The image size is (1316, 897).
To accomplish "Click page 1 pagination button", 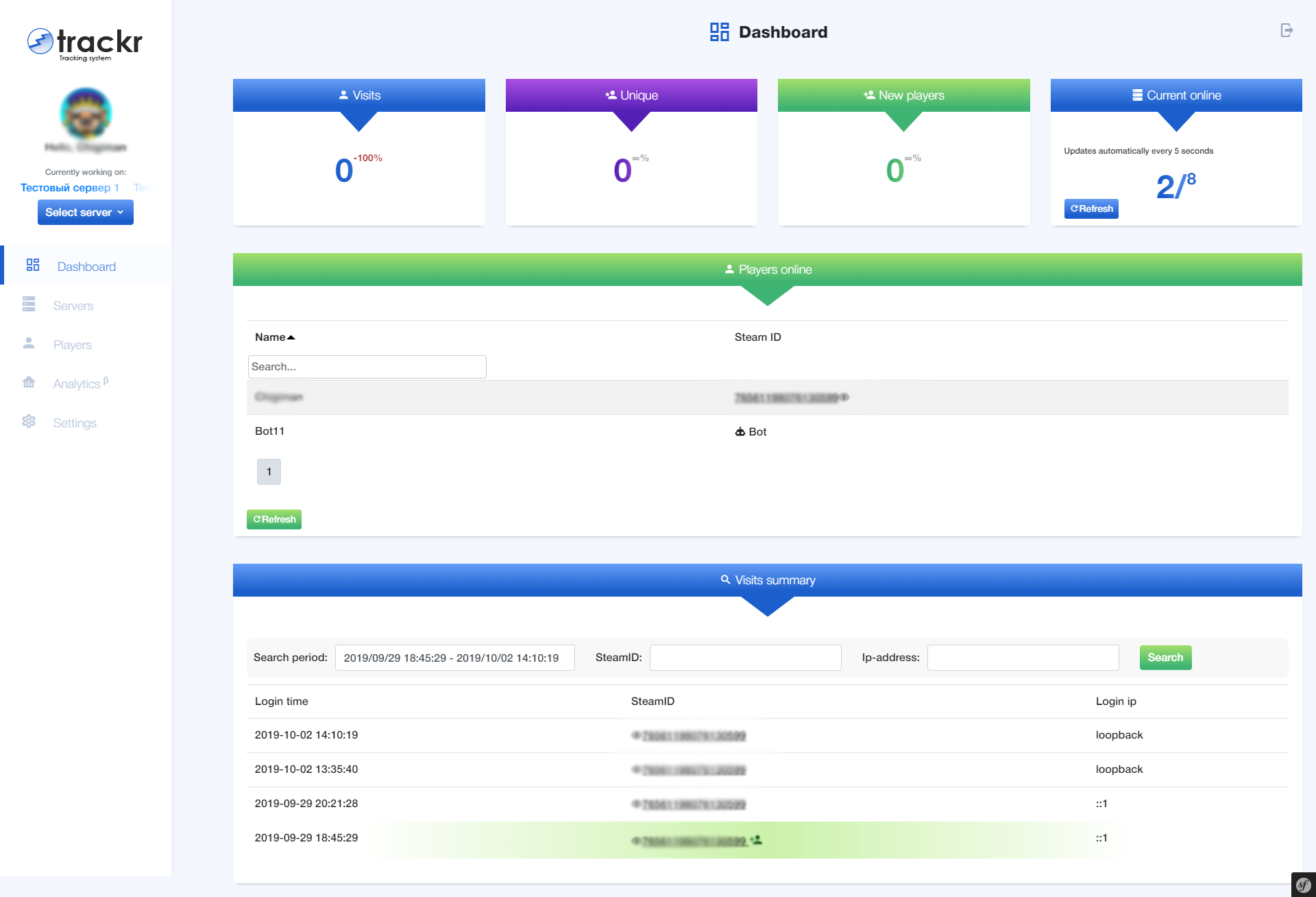I will 269,472.
